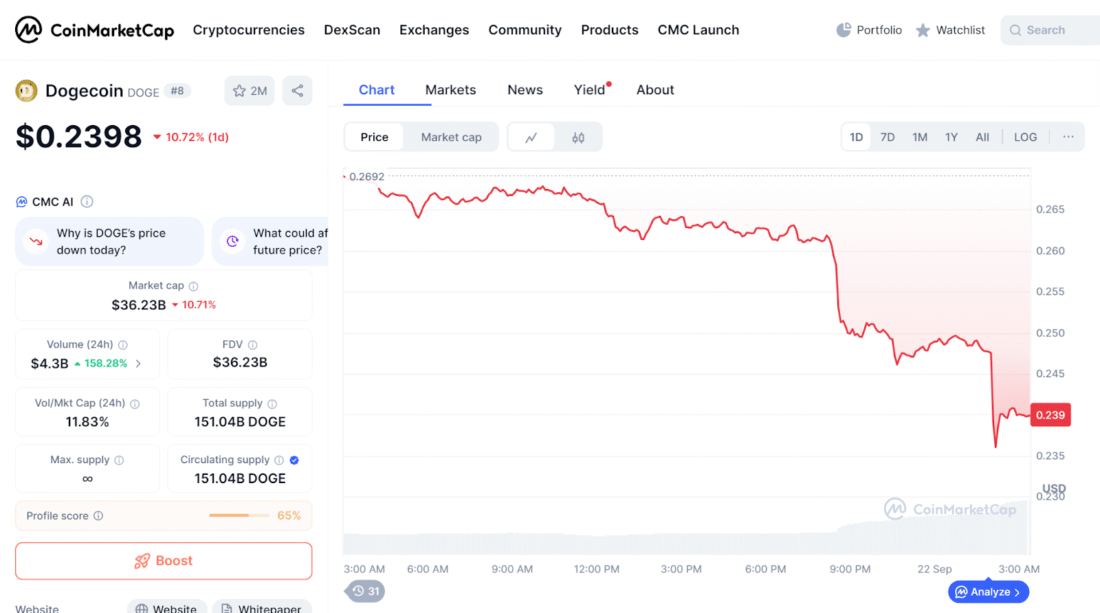Add Dogecoin to watchlist via star 2M
The height and width of the screenshot is (613, 1100).
(x=250, y=90)
